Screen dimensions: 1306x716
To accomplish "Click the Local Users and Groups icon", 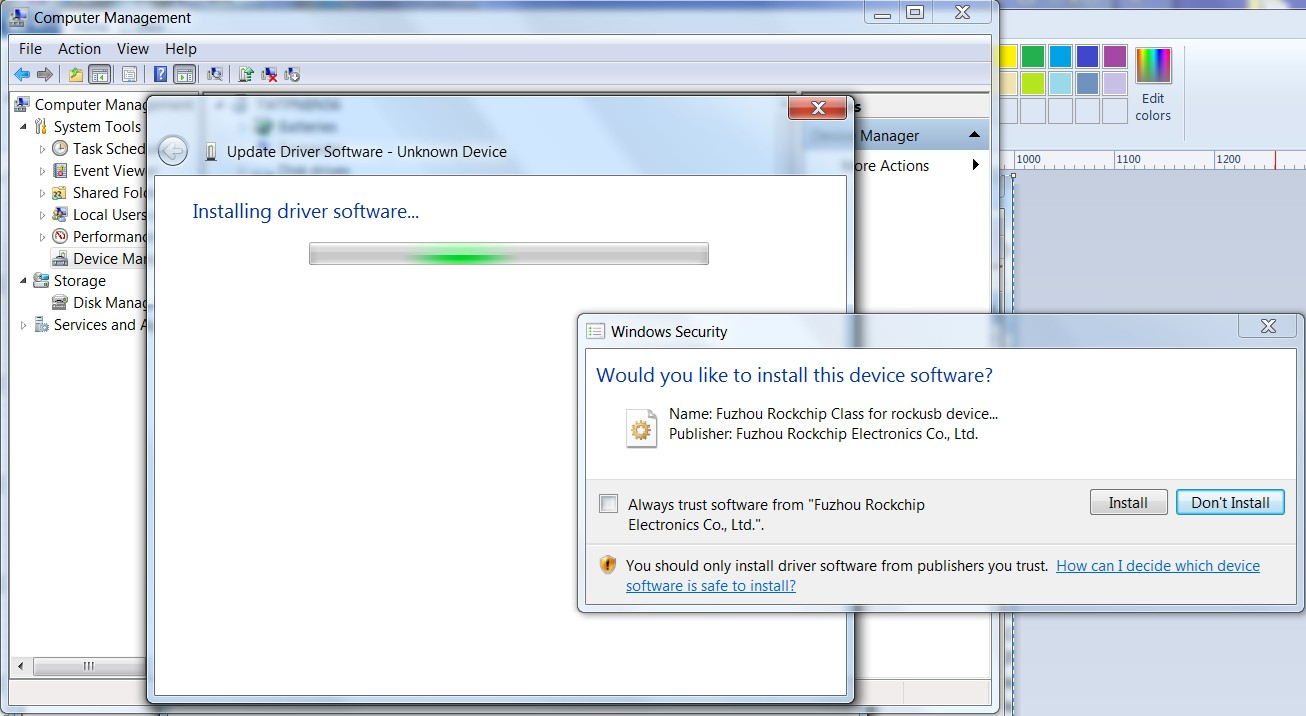I will coord(60,214).
